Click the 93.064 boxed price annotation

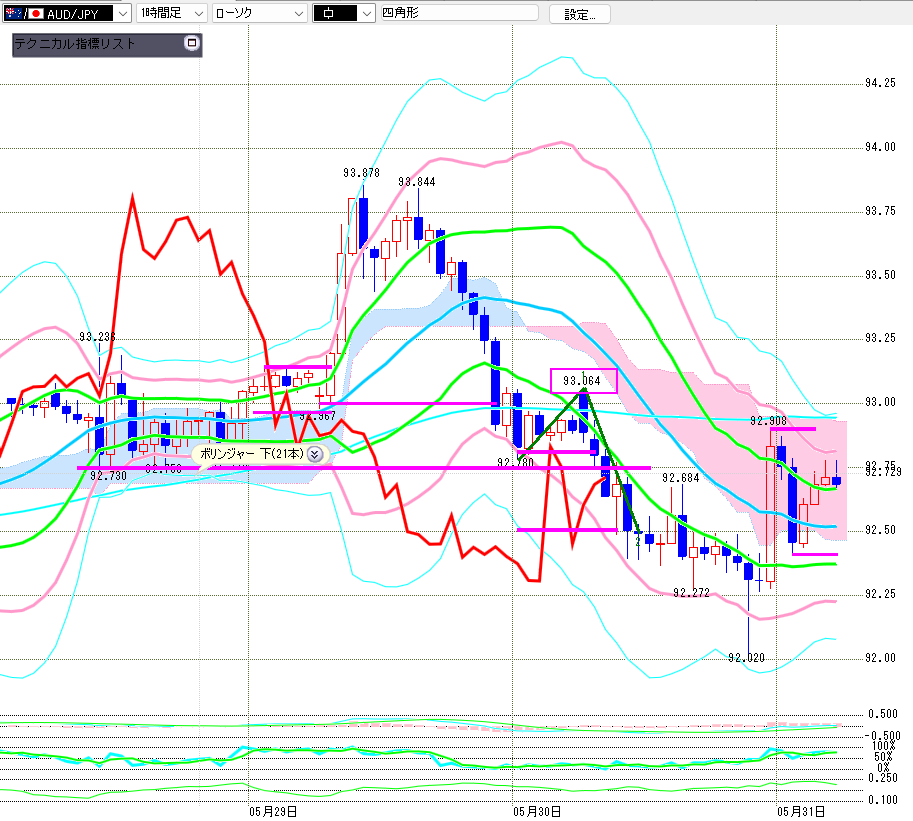pos(583,381)
